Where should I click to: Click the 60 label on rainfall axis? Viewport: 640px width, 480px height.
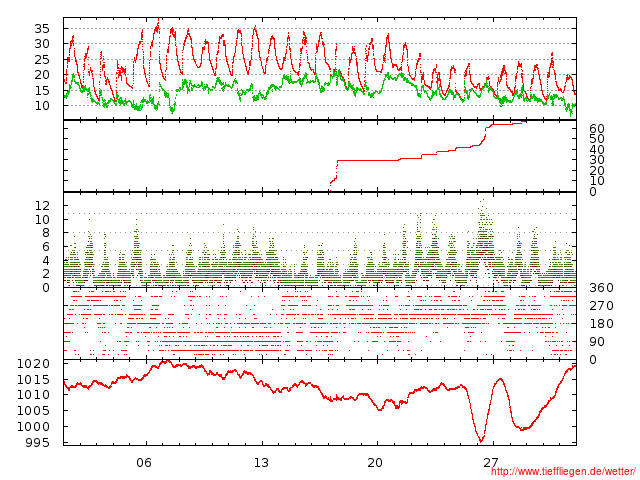tap(596, 129)
